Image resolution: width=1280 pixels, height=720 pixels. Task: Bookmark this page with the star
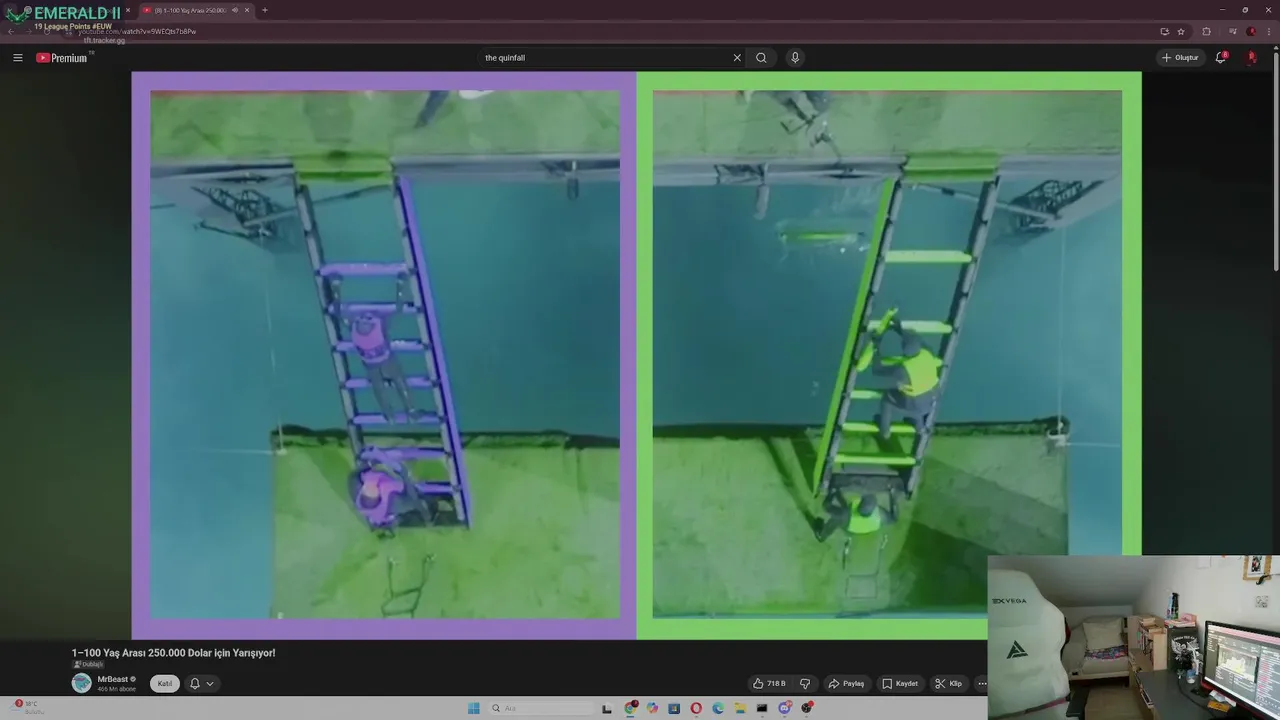pyautogui.click(x=1181, y=31)
